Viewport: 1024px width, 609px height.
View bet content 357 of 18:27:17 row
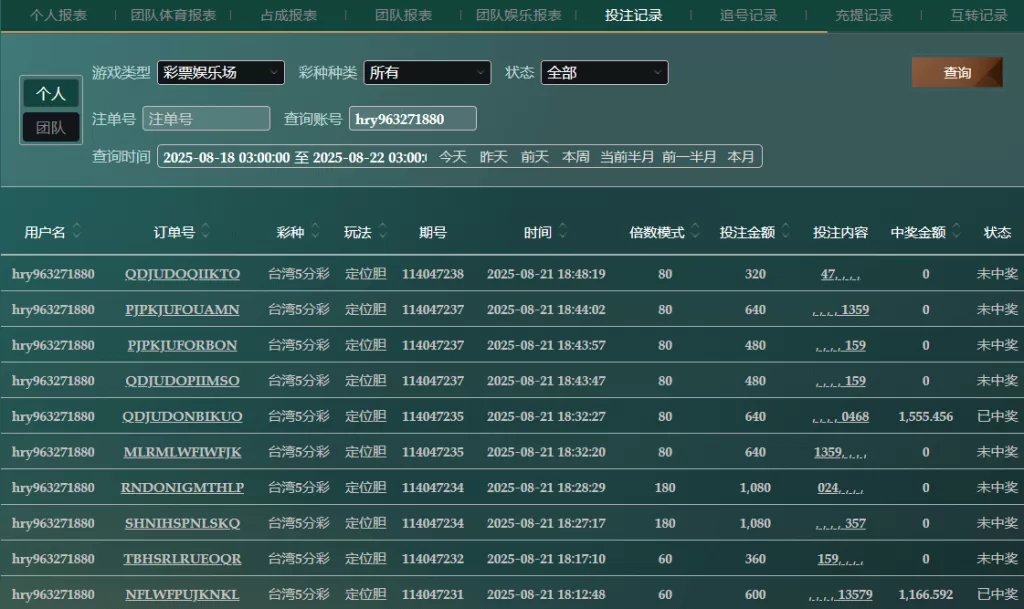click(840, 523)
